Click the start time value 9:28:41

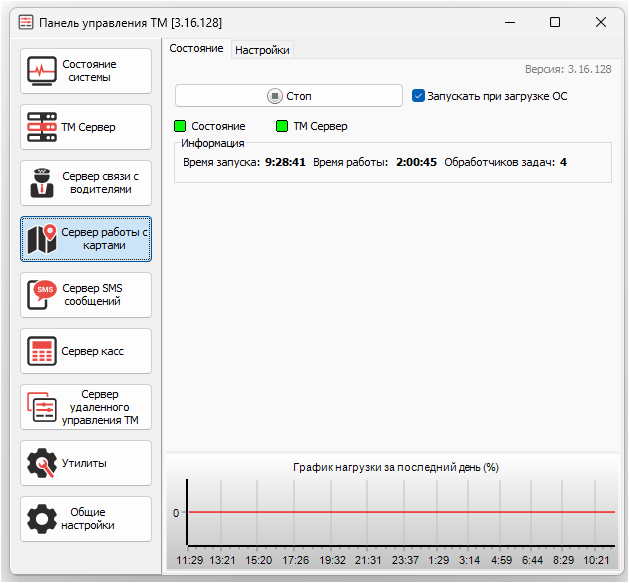click(285, 162)
